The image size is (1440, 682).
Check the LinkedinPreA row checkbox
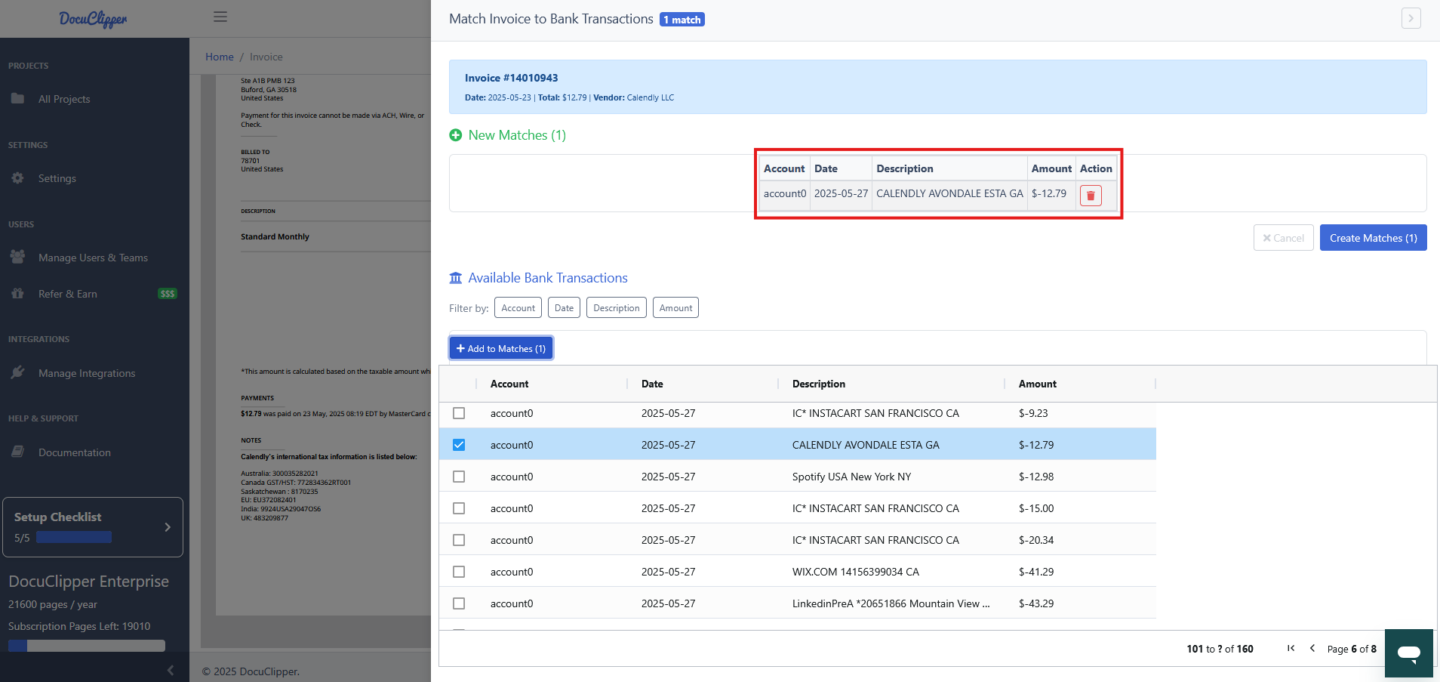pos(459,604)
